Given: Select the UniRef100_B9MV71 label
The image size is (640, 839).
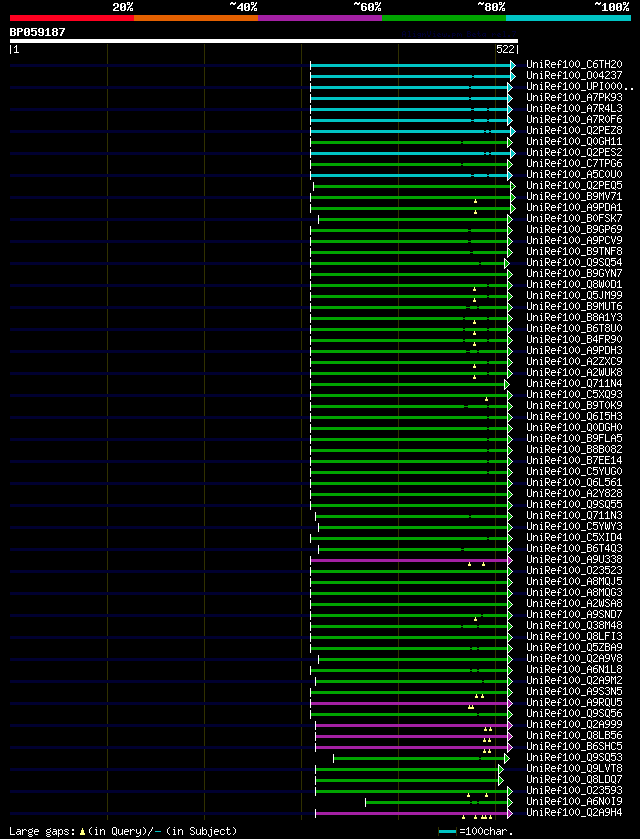Looking at the screenshot, I should [x=574, y=196].
